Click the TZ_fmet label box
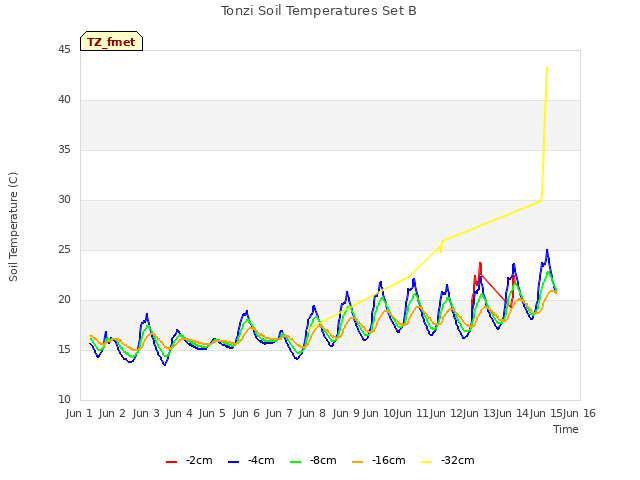Image resolution: width=640 pixels, height=480 pixels. (111, 41)
